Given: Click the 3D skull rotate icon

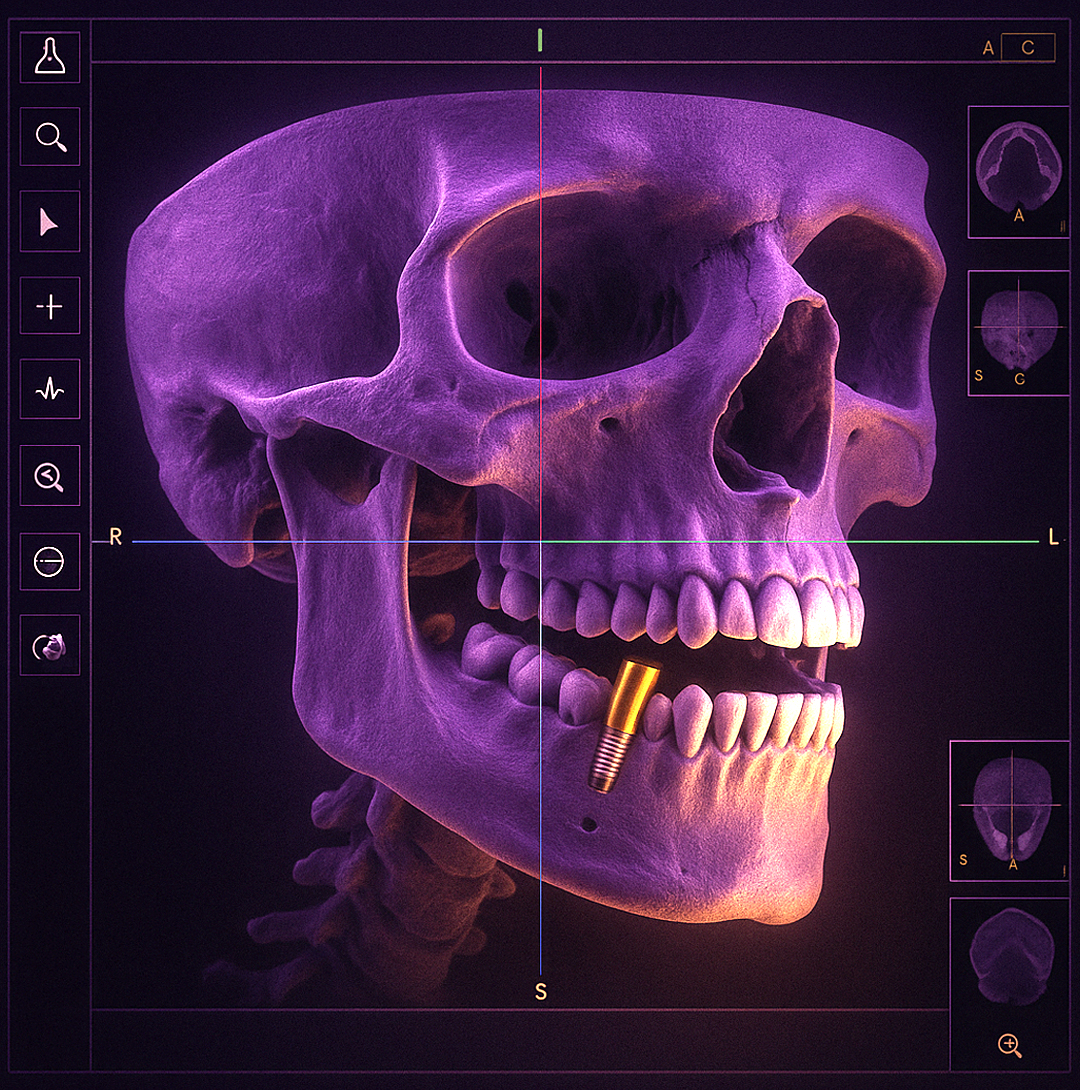Looking at the screenshot, I should click(x=50, y=647).
